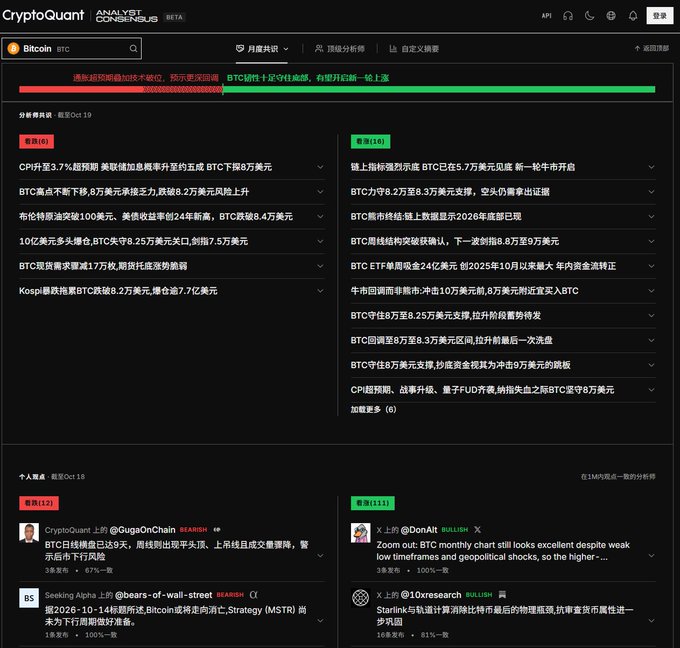Expand the 链上指标强烈示底 bullish row
The width and height of the screenshot is (680, 648).
click(x=503, y=167)
